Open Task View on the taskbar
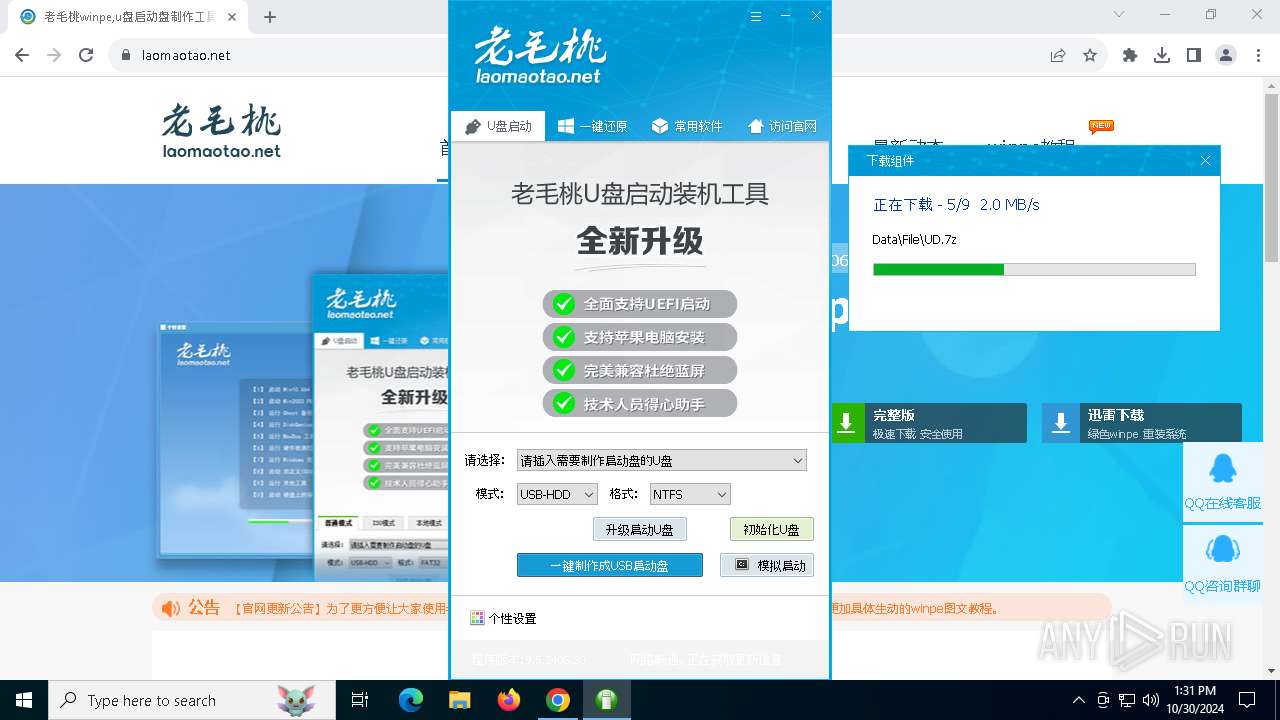1280x720 pixels. click(360, 700)
